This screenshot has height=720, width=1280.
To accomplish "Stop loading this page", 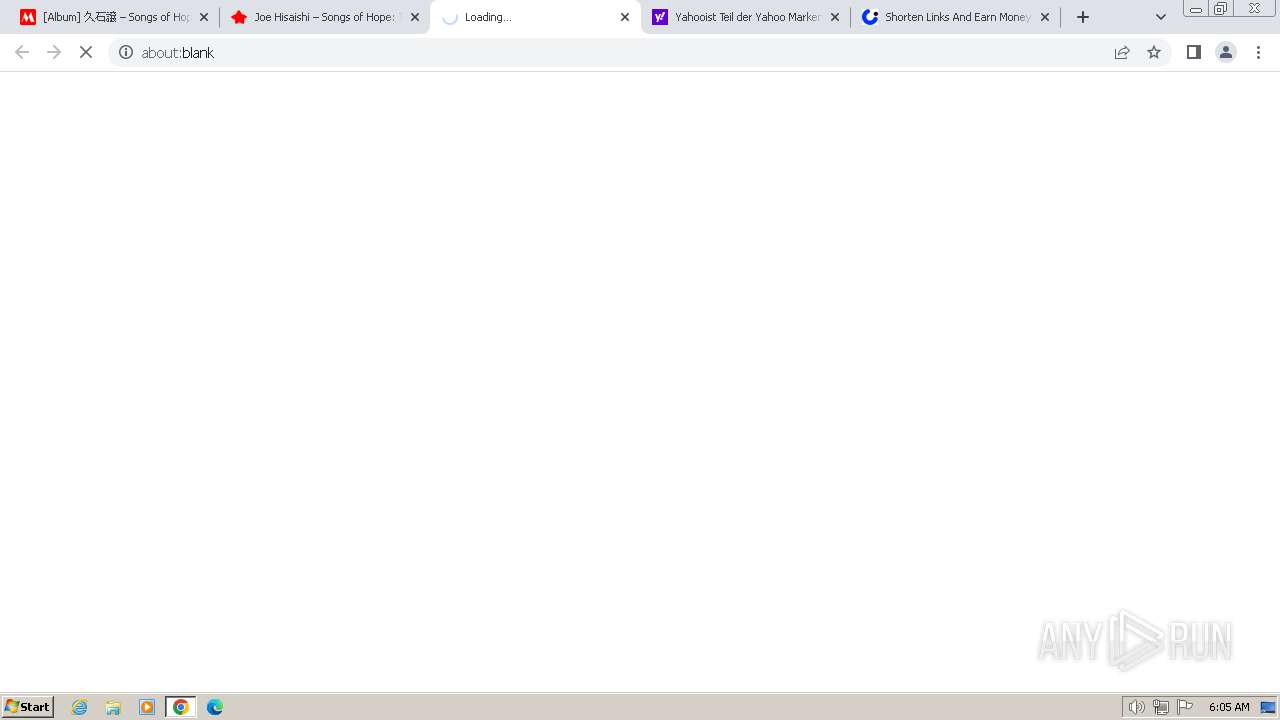I will pyautogui.click(x=86, y=52).
